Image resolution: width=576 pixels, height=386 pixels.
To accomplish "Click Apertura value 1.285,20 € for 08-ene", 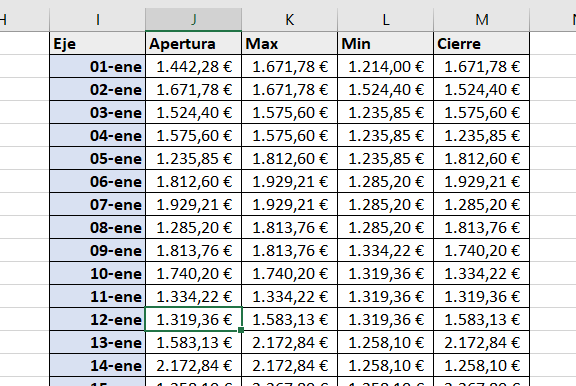I will [194, 228].
